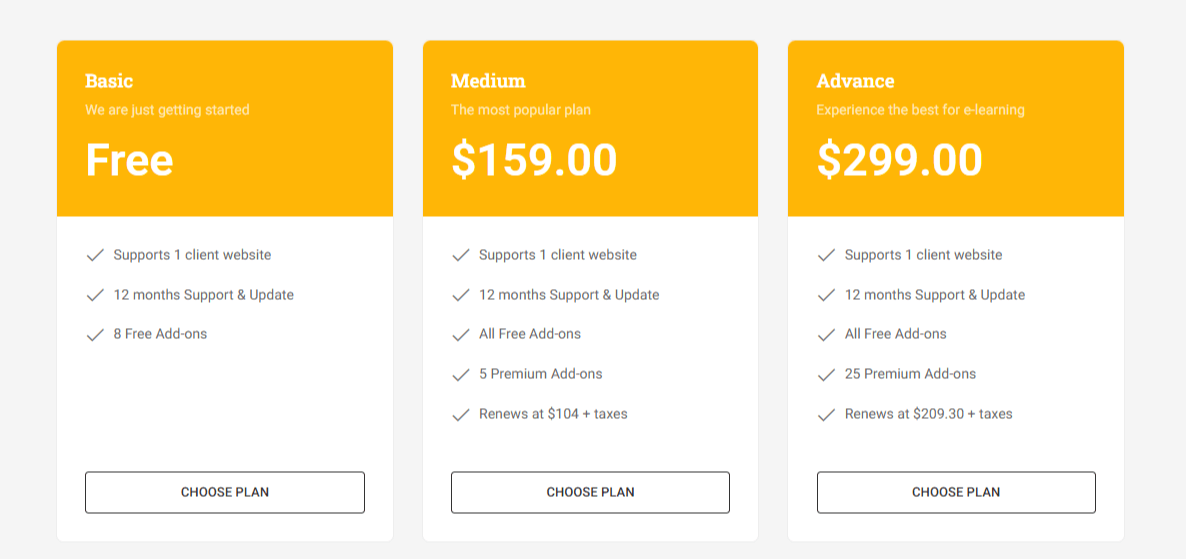Click Choose Plan button for Basic
Viewport: 1186px width, 559px height.
pyautogui.click(x=225, y=492)
